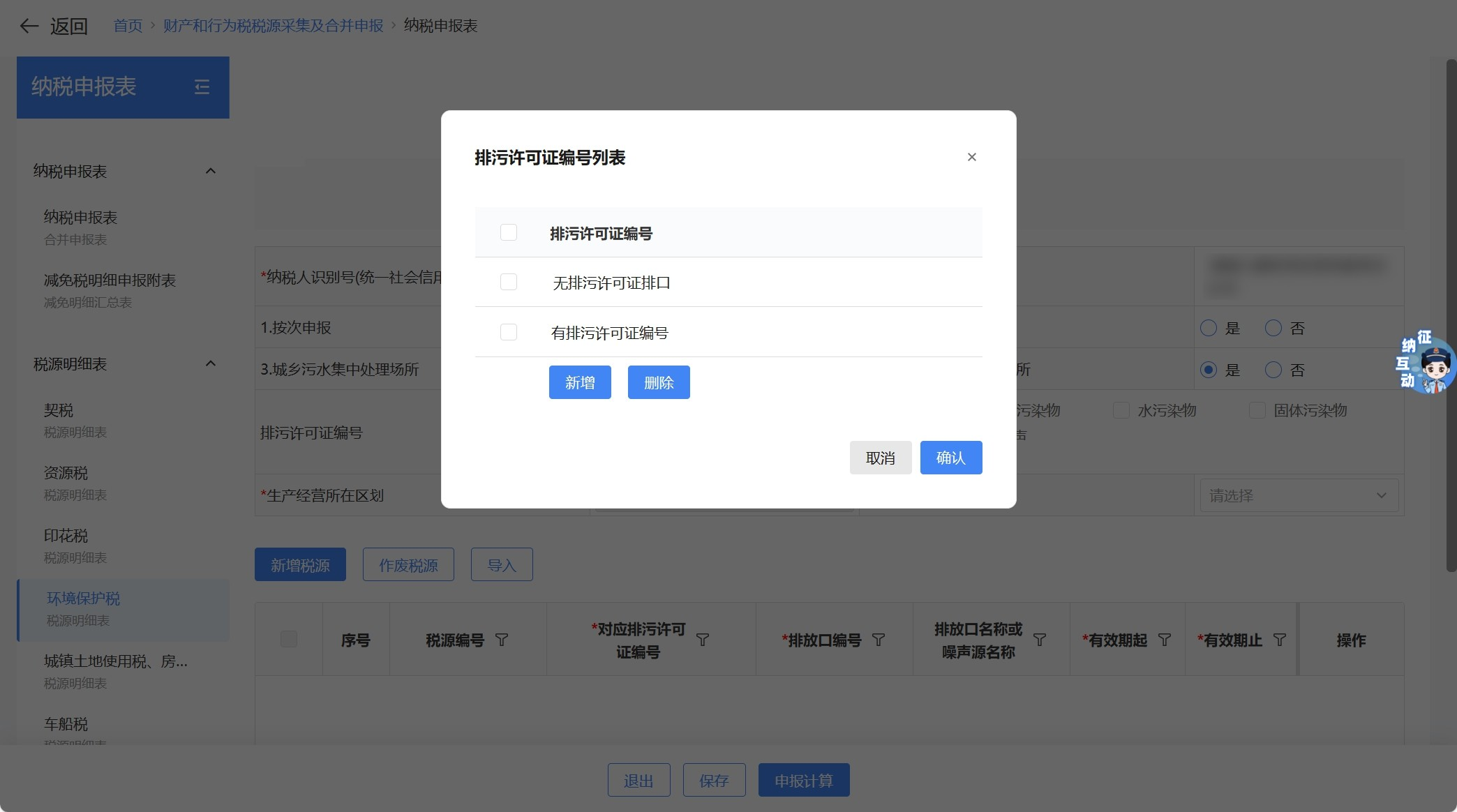The image size is (1457, 812).
Task: Open the 请选择 dropdown
Action: point(1298,495)
